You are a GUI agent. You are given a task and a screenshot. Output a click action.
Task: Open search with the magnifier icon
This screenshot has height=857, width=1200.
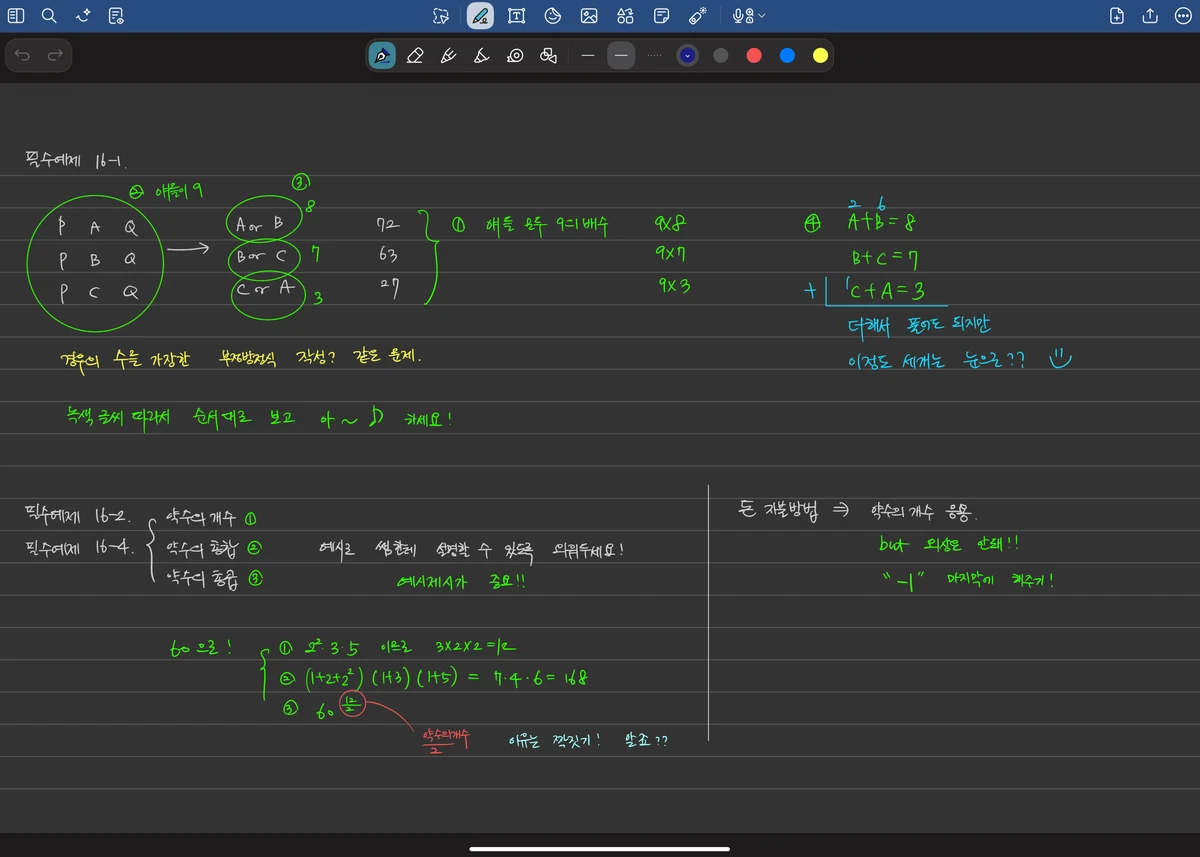pos(49,16)
